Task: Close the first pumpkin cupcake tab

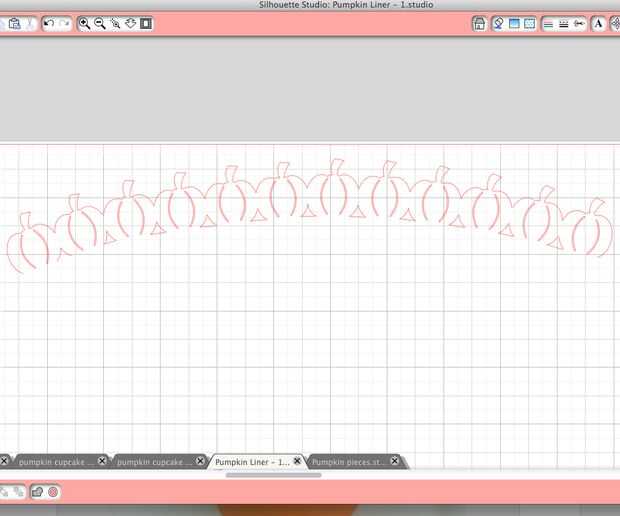Action: pyautogui.click(x=102, y=461)
